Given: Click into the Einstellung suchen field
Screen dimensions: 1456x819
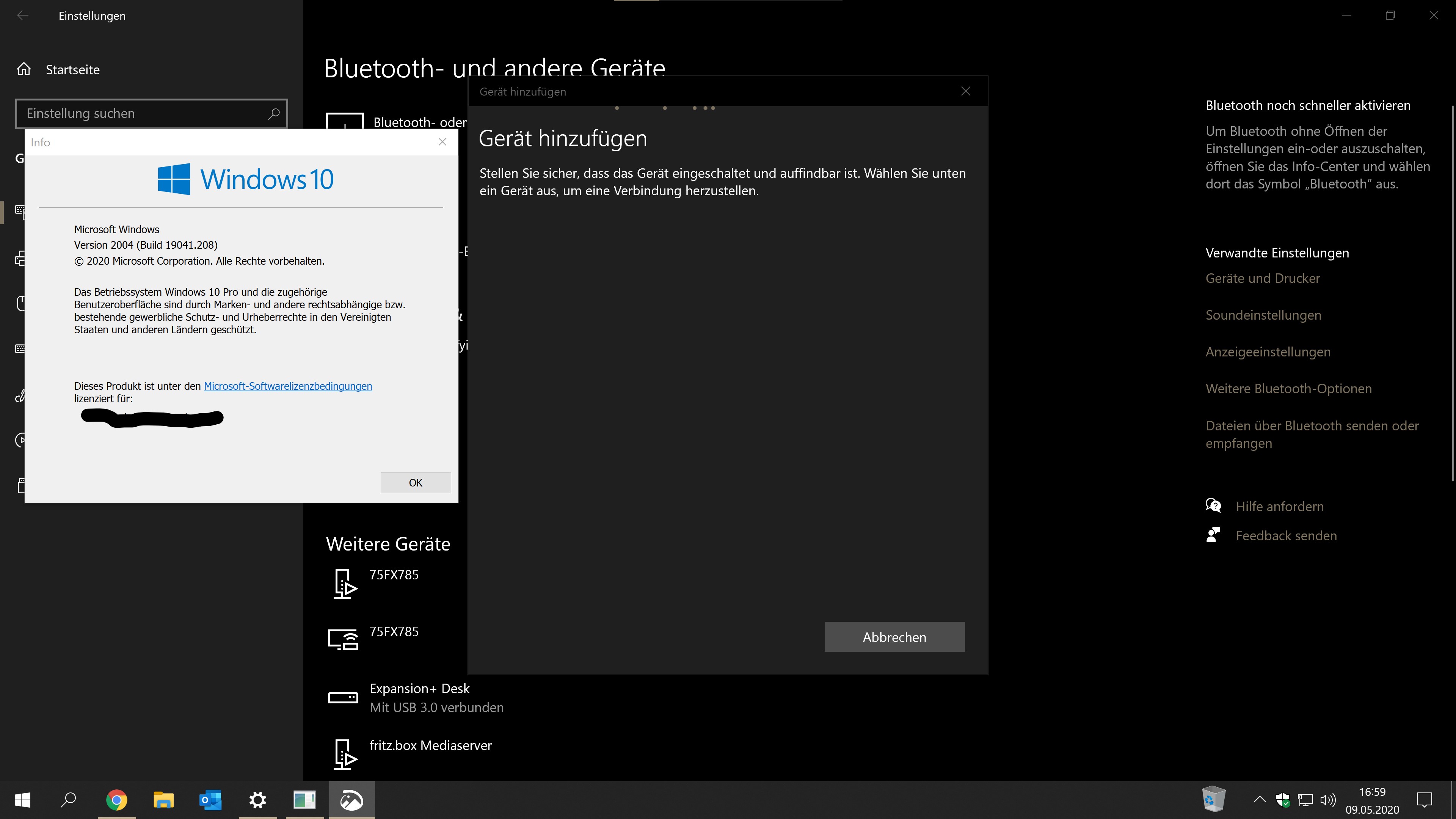Looking at the screenshot, I should [x=141, y=114].
